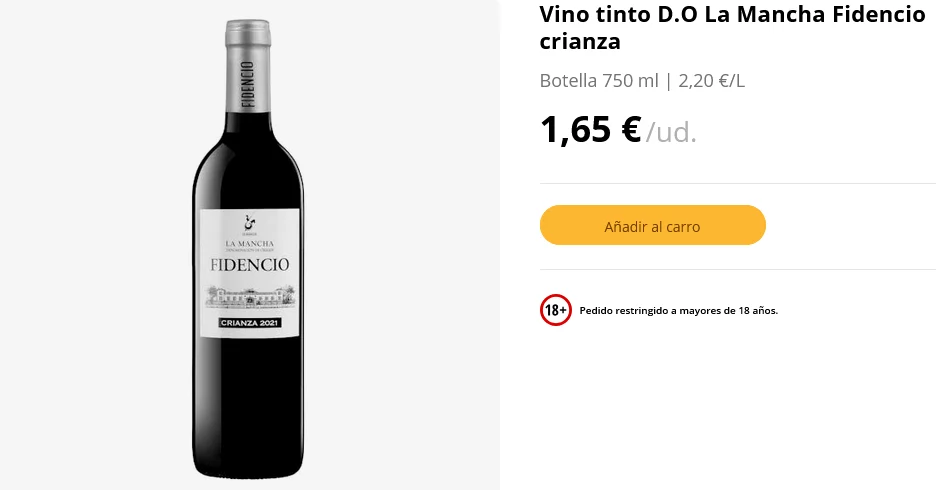The image size is (936, 490).
Task: Click the LA MANCHA text on the bottle label
Action: (x=249, y=242)
